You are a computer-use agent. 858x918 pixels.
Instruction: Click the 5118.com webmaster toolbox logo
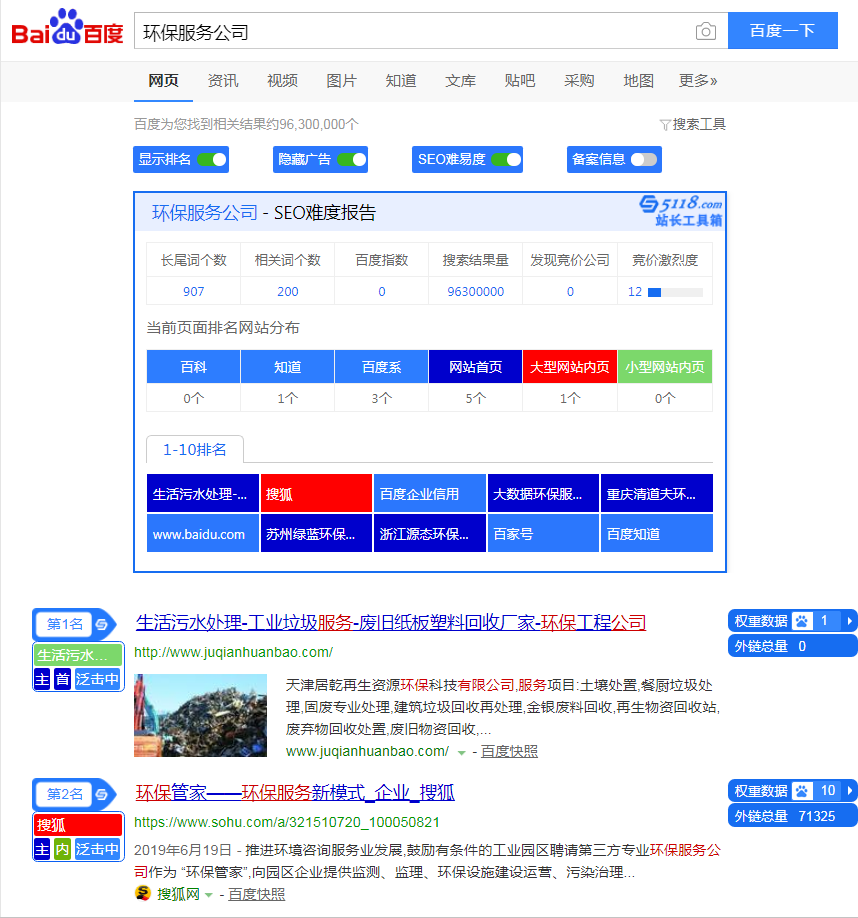coord(681,211)
